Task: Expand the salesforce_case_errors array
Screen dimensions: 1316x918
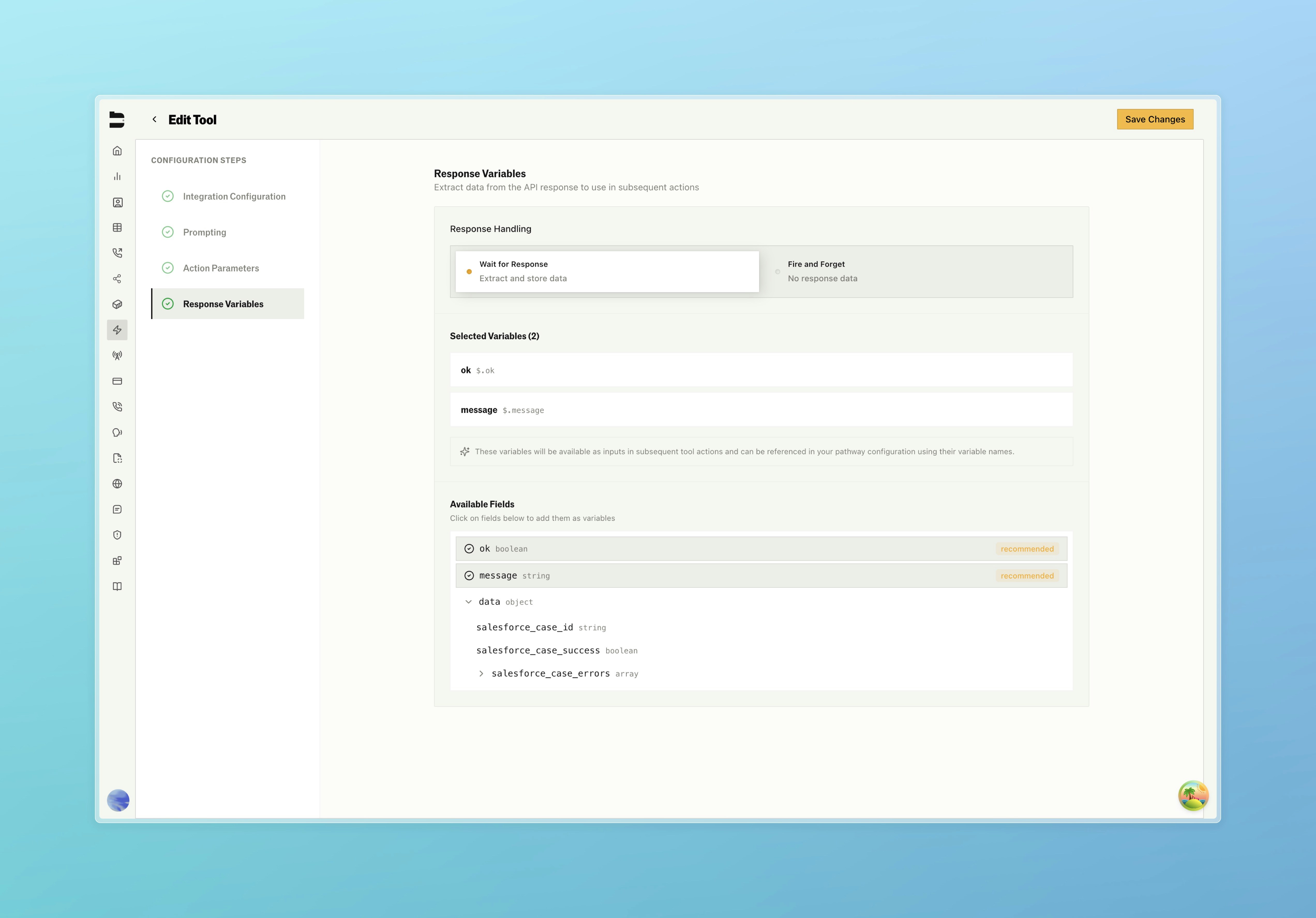Action: 481,674
